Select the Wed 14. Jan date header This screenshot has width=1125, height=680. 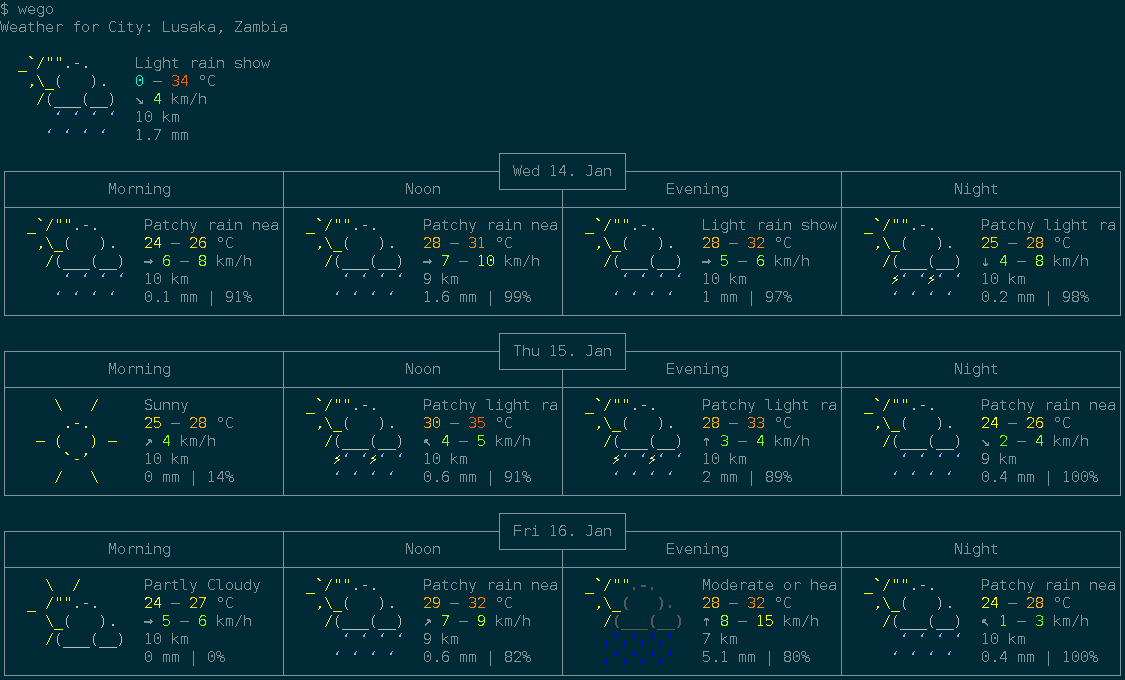click(x=561, y=170)
